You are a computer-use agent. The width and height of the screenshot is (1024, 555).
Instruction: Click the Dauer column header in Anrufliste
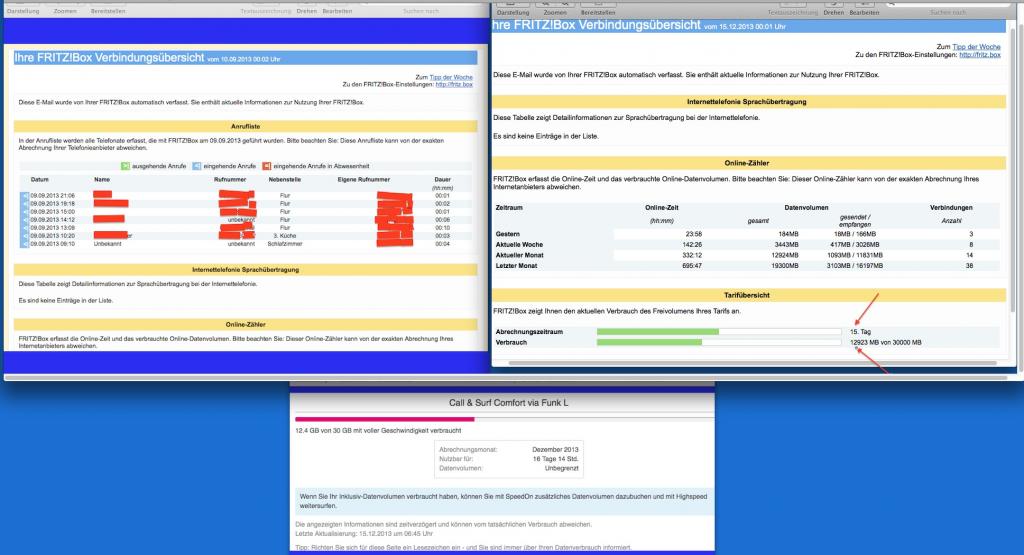(x=442, y=179)
